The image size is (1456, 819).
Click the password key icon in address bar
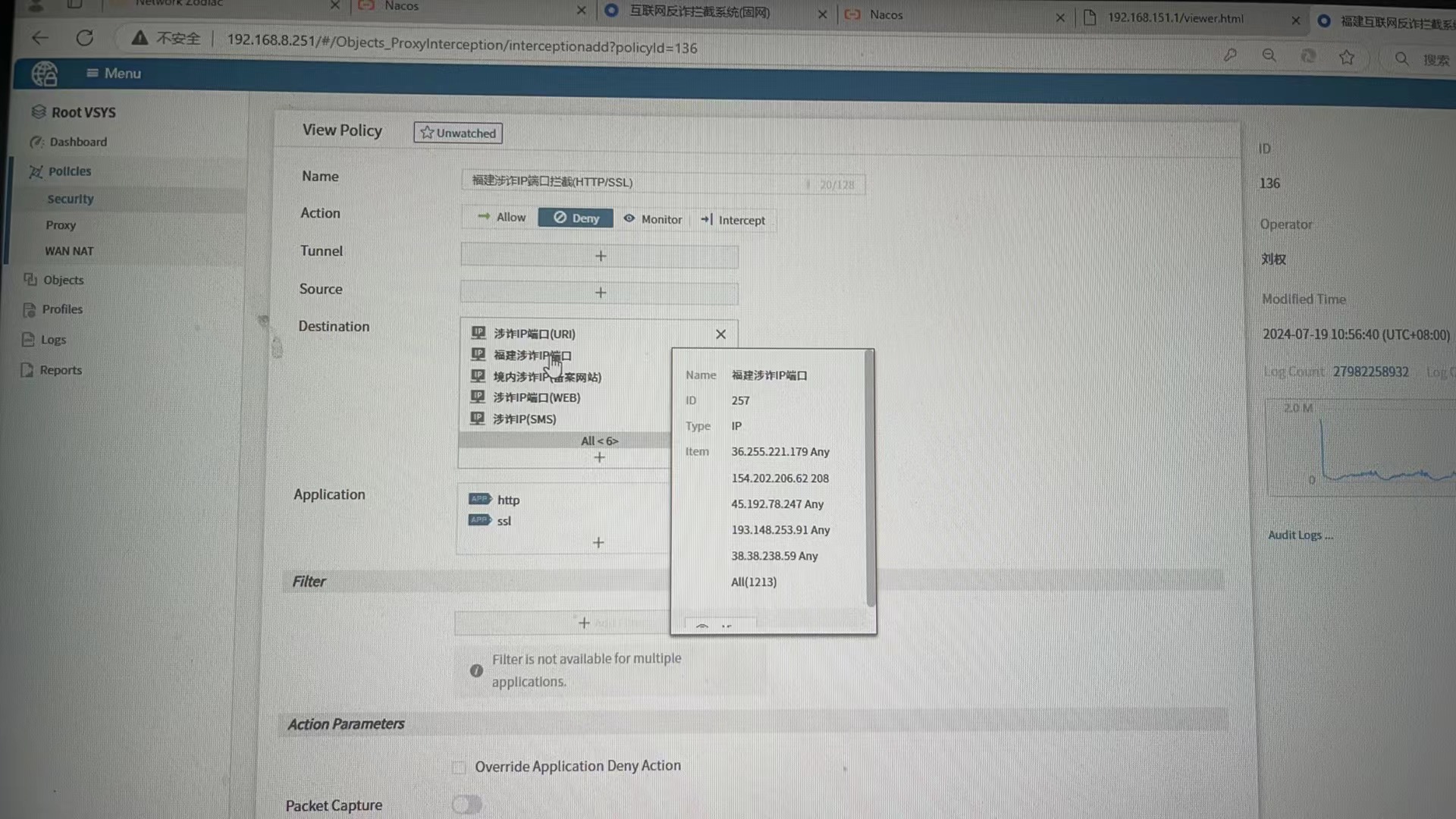click(1230, 55)
